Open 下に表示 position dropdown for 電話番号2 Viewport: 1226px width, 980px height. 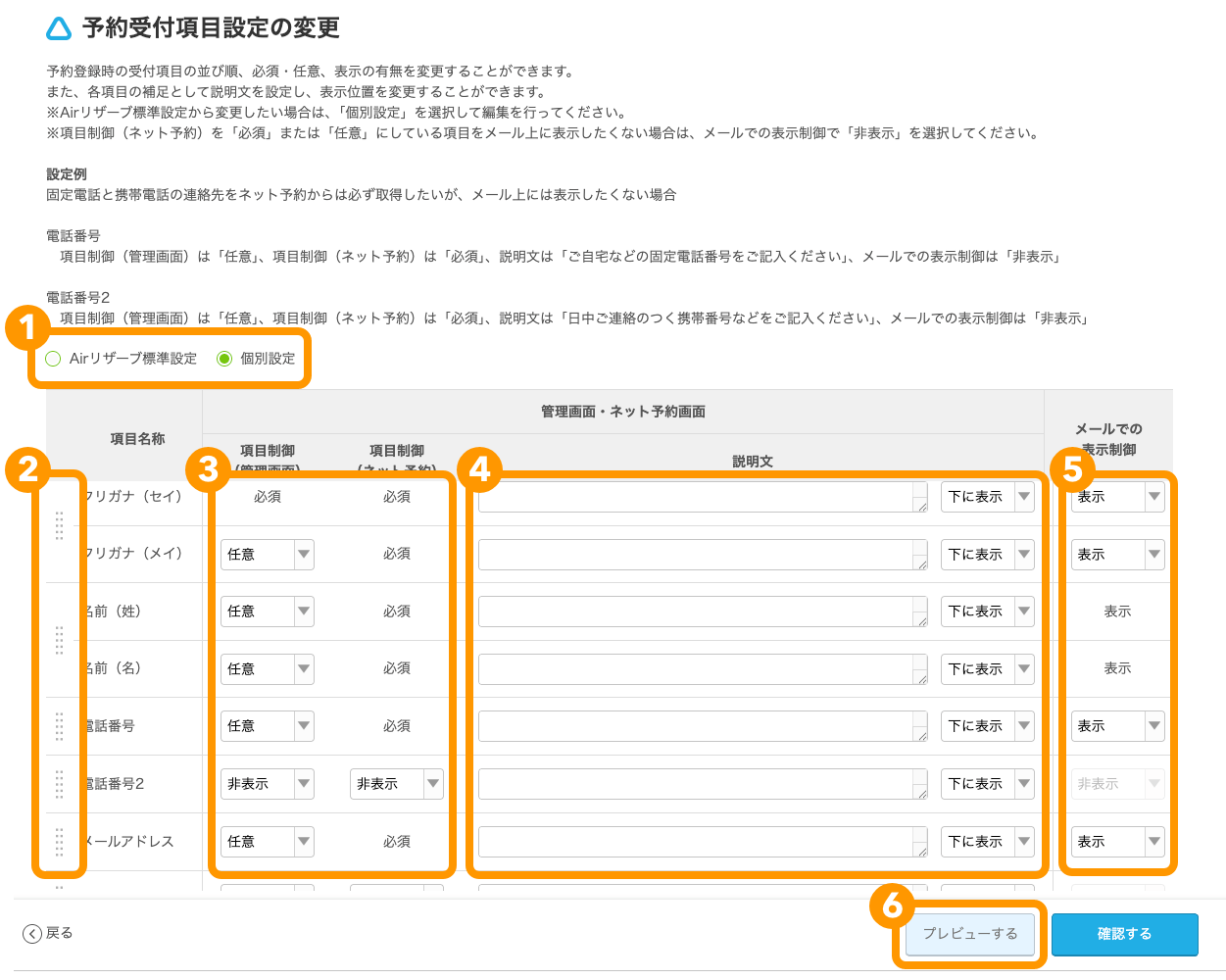click(x=988, y=784)
